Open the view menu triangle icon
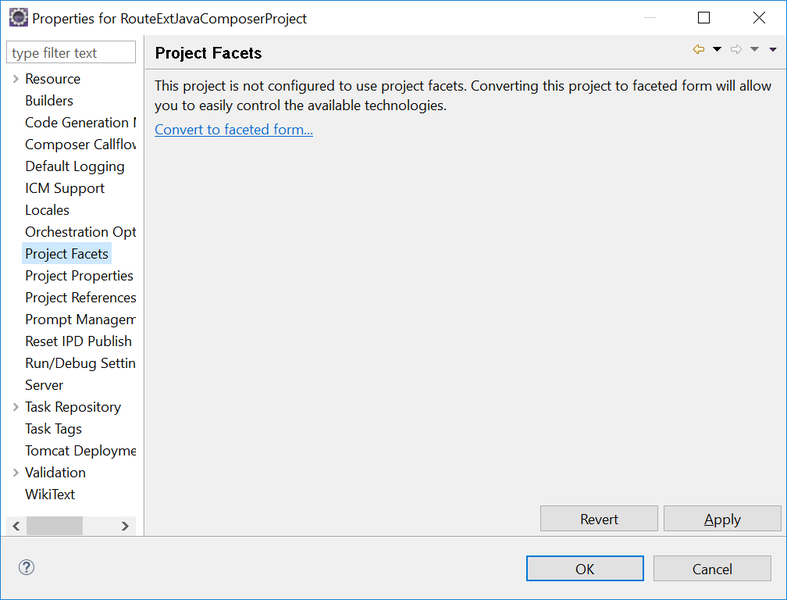The image size is (787, 600). pos(773,49)
